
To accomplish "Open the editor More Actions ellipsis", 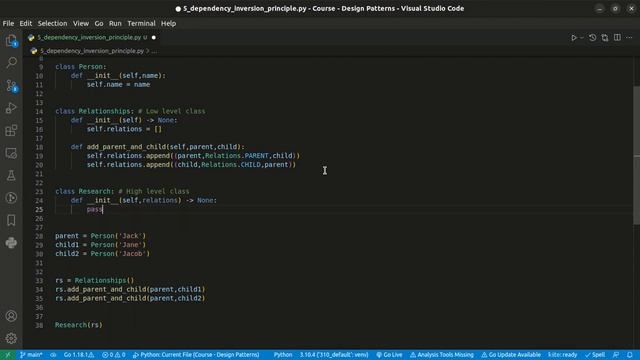I will [629, 38].
